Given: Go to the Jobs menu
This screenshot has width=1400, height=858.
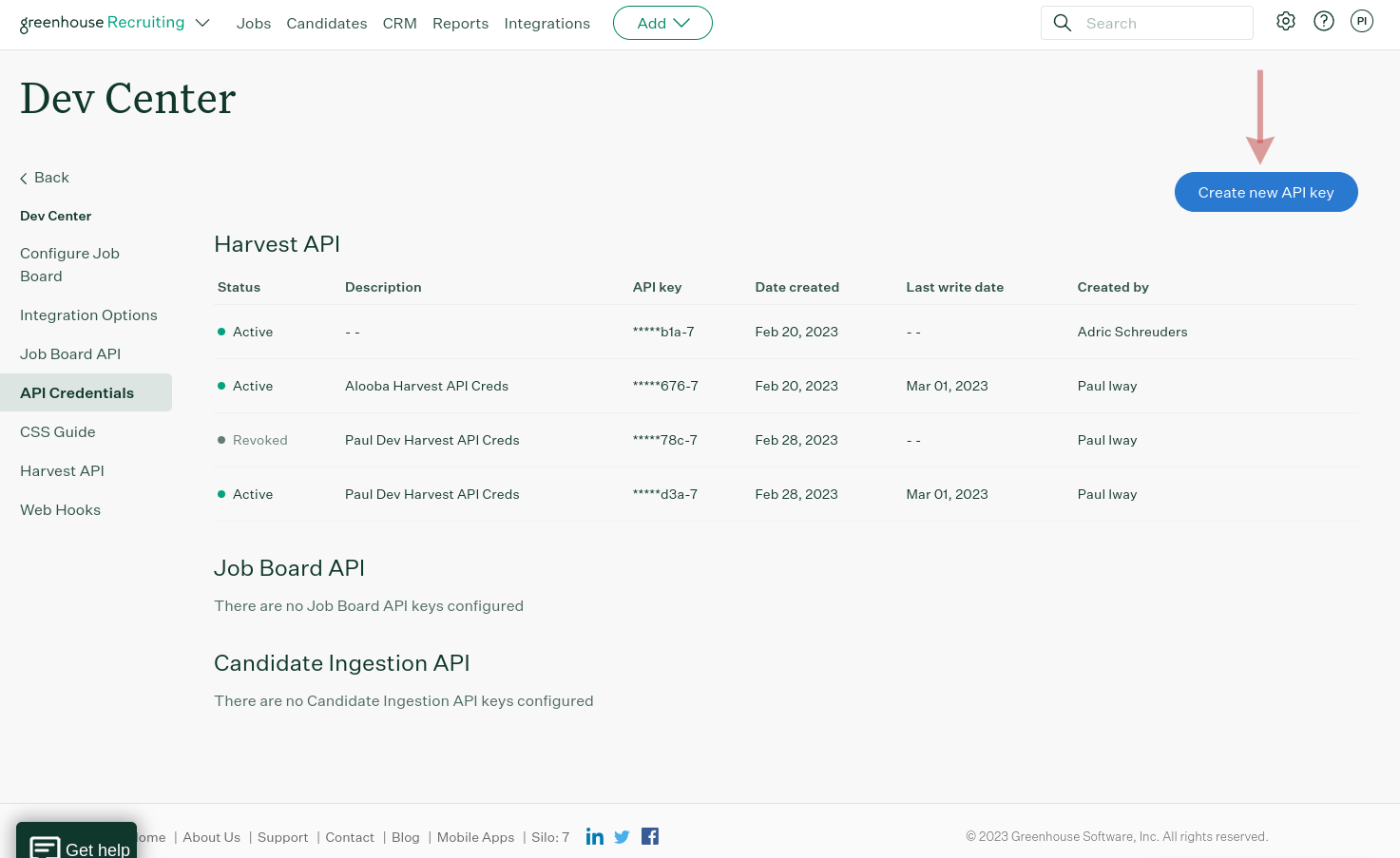Looking at the screenshot, I should [254, 23].
